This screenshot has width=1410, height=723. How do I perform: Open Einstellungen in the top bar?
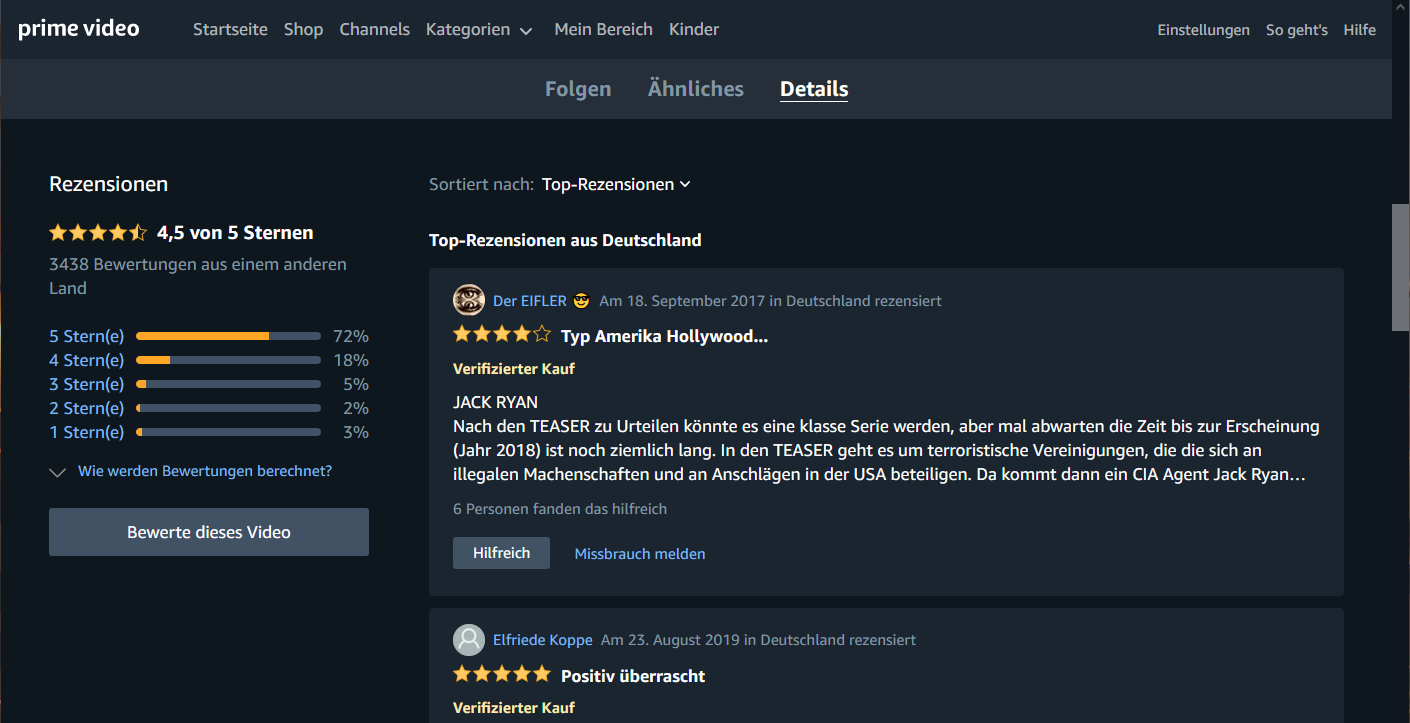pyautogui.click(x=1203, y=30)
